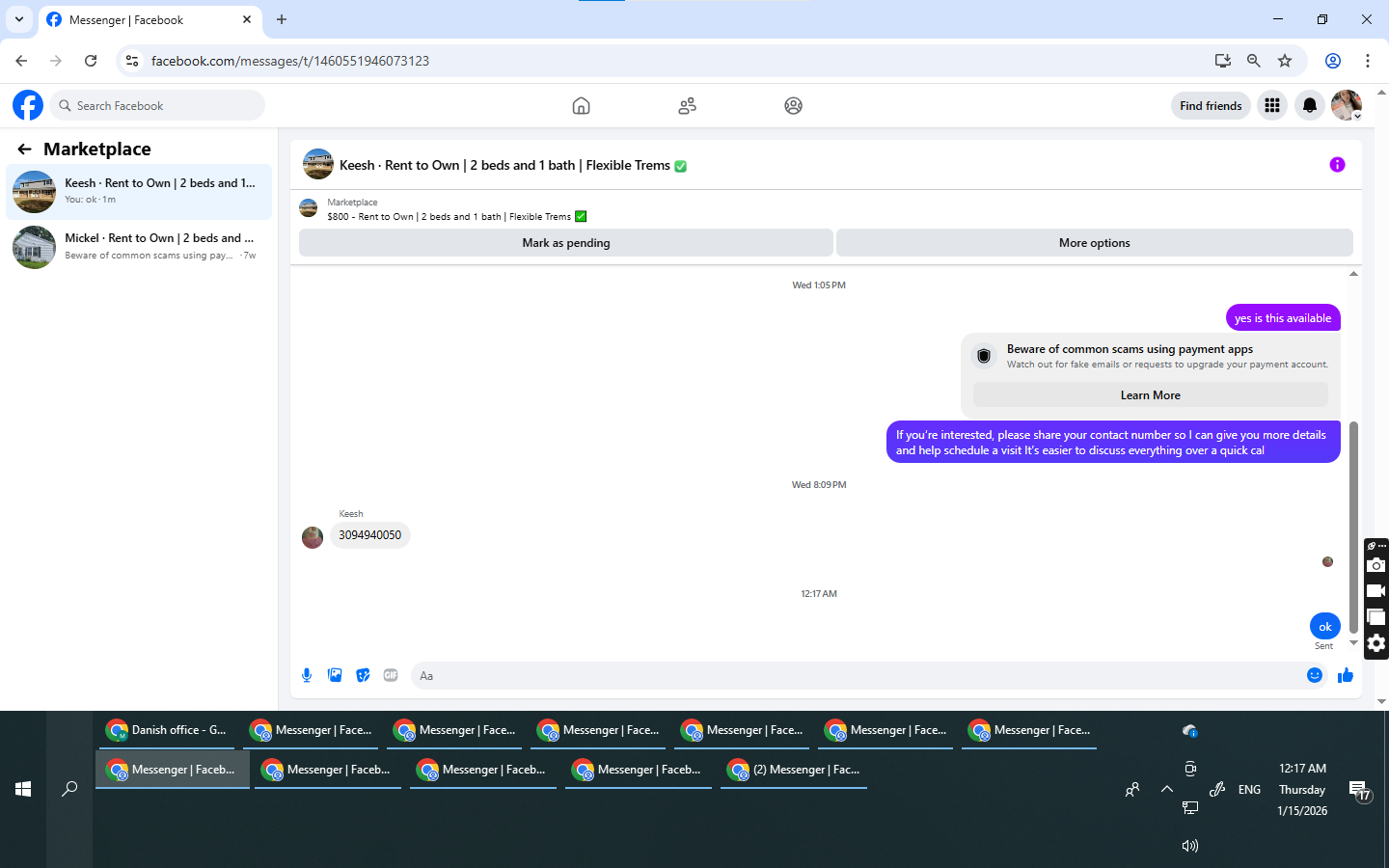Click the 'If you're interested' message bubble

1113,442
